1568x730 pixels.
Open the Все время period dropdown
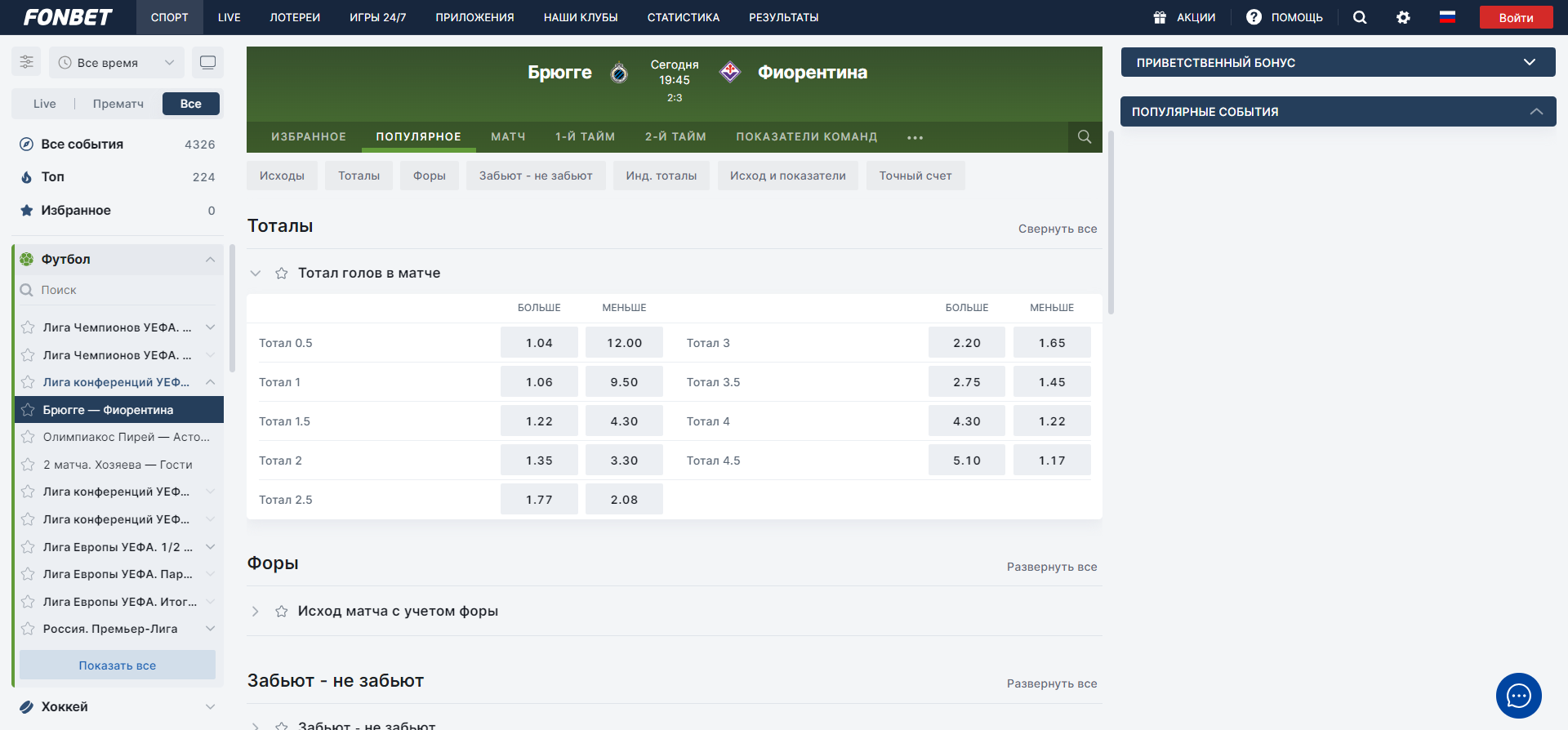point(117,63)
